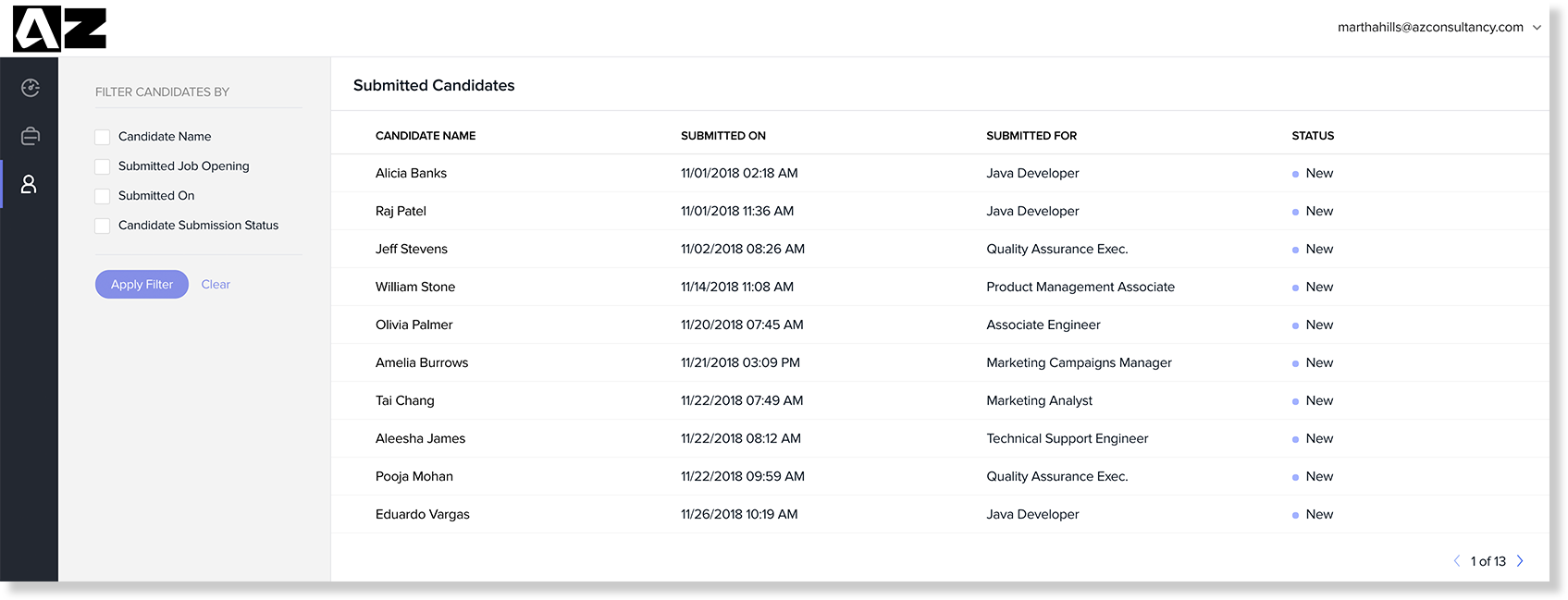Open candidate Amelia Burrows
The image size is (1568, 600).
pyautogui.click(x=422, y=362)
